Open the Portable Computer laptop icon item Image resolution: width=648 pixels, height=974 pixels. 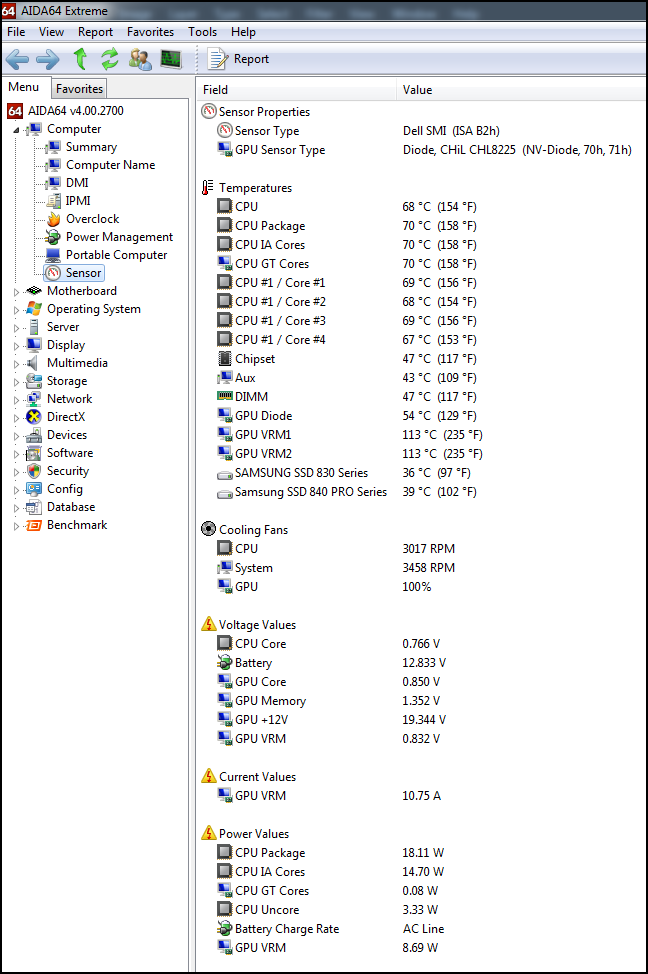[x=54, y=255]
